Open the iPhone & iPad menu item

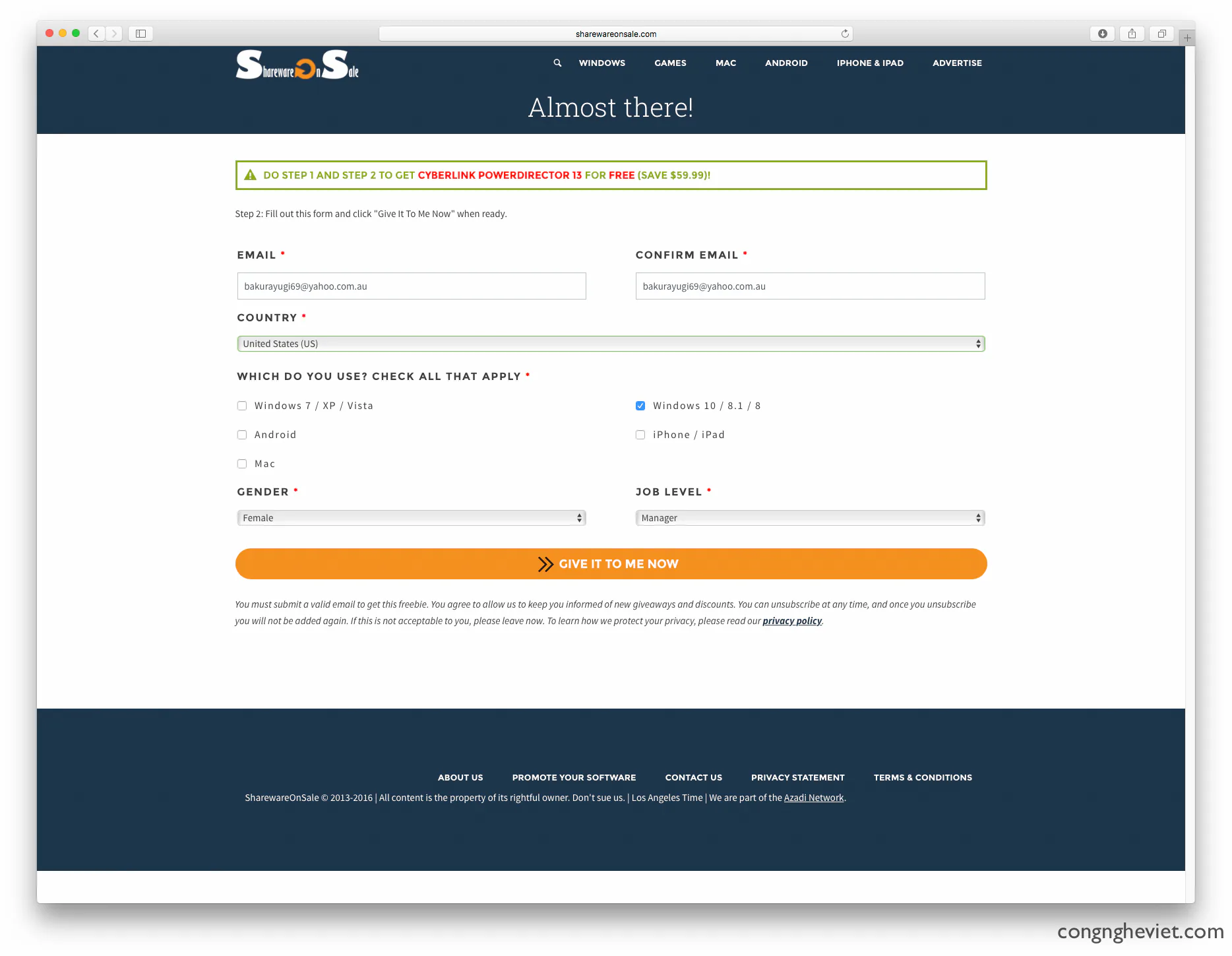(870, 63)
